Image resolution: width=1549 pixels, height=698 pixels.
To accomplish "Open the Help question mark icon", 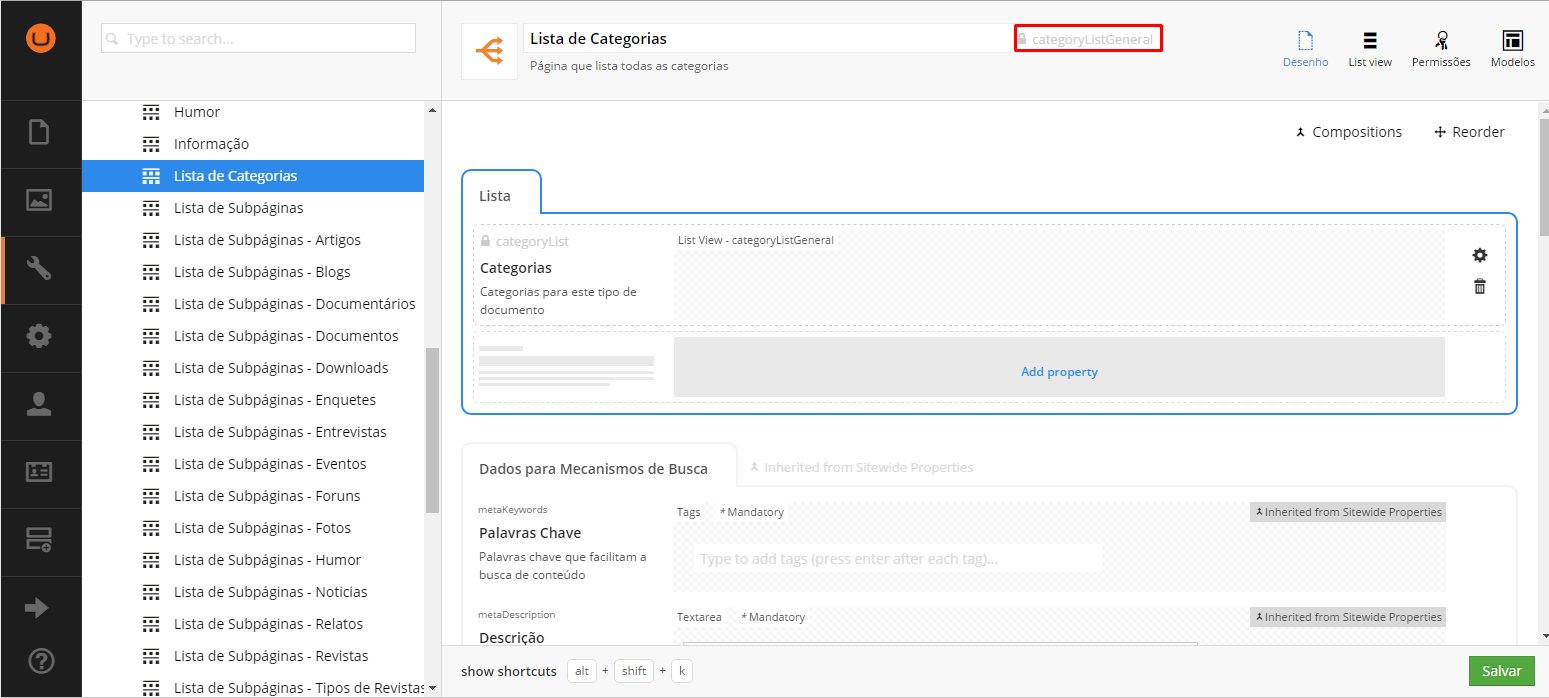I will (x=41, y=660).
